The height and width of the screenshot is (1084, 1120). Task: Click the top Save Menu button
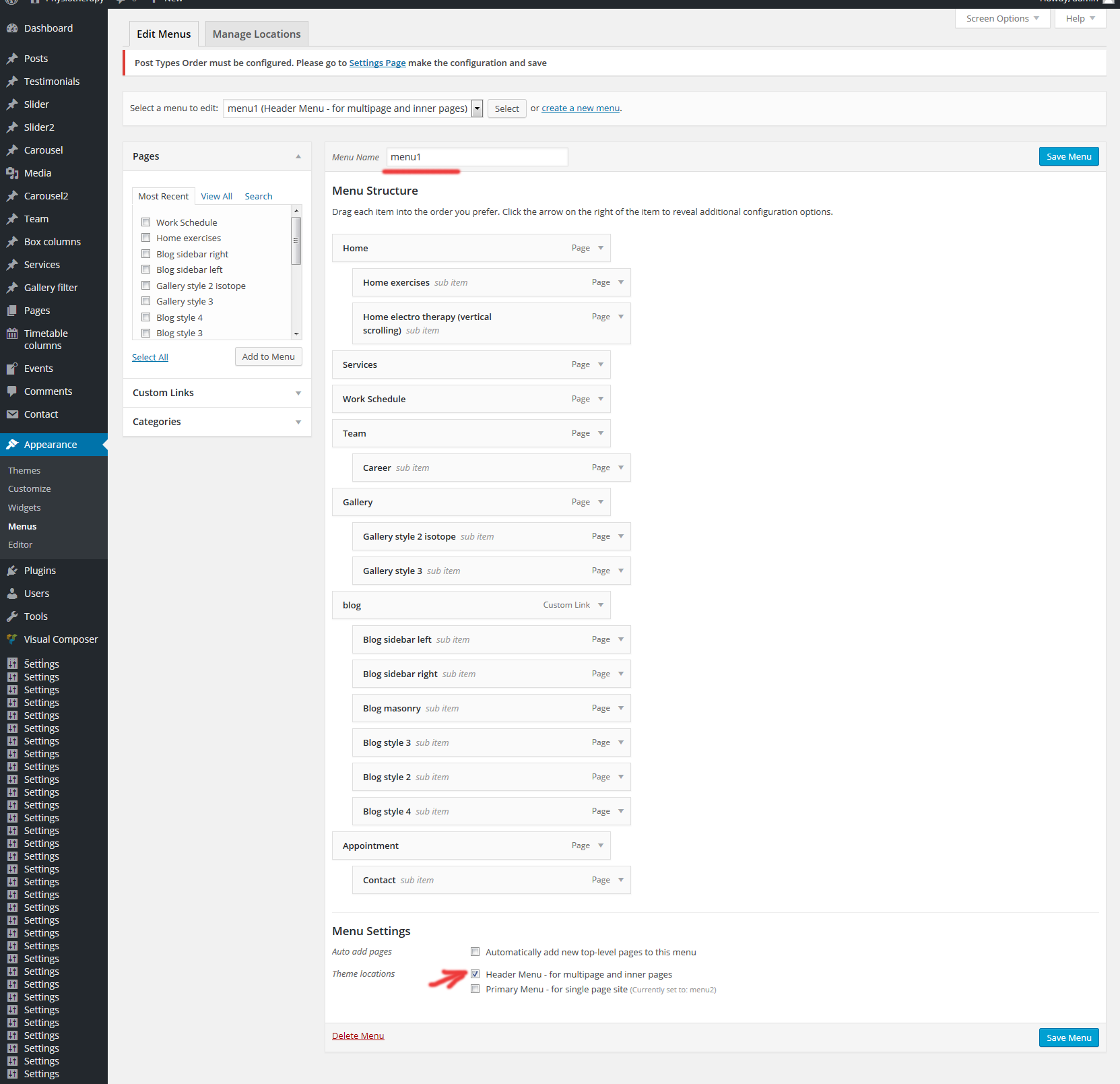(x=1068, y=156)
